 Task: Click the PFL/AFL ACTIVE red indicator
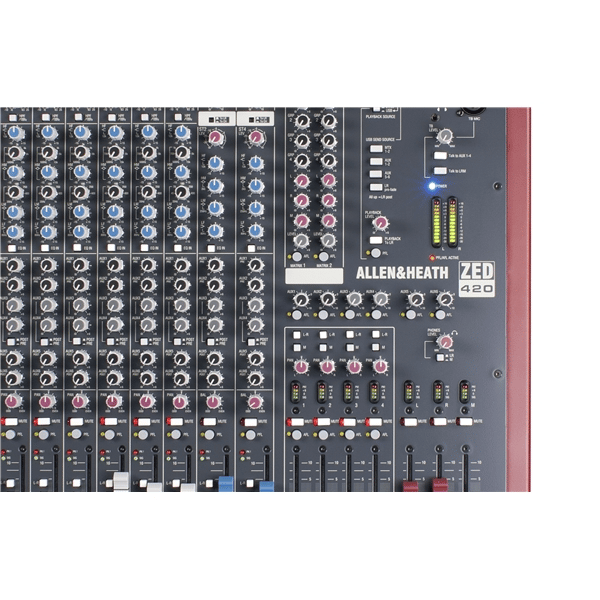coord(432,258)
